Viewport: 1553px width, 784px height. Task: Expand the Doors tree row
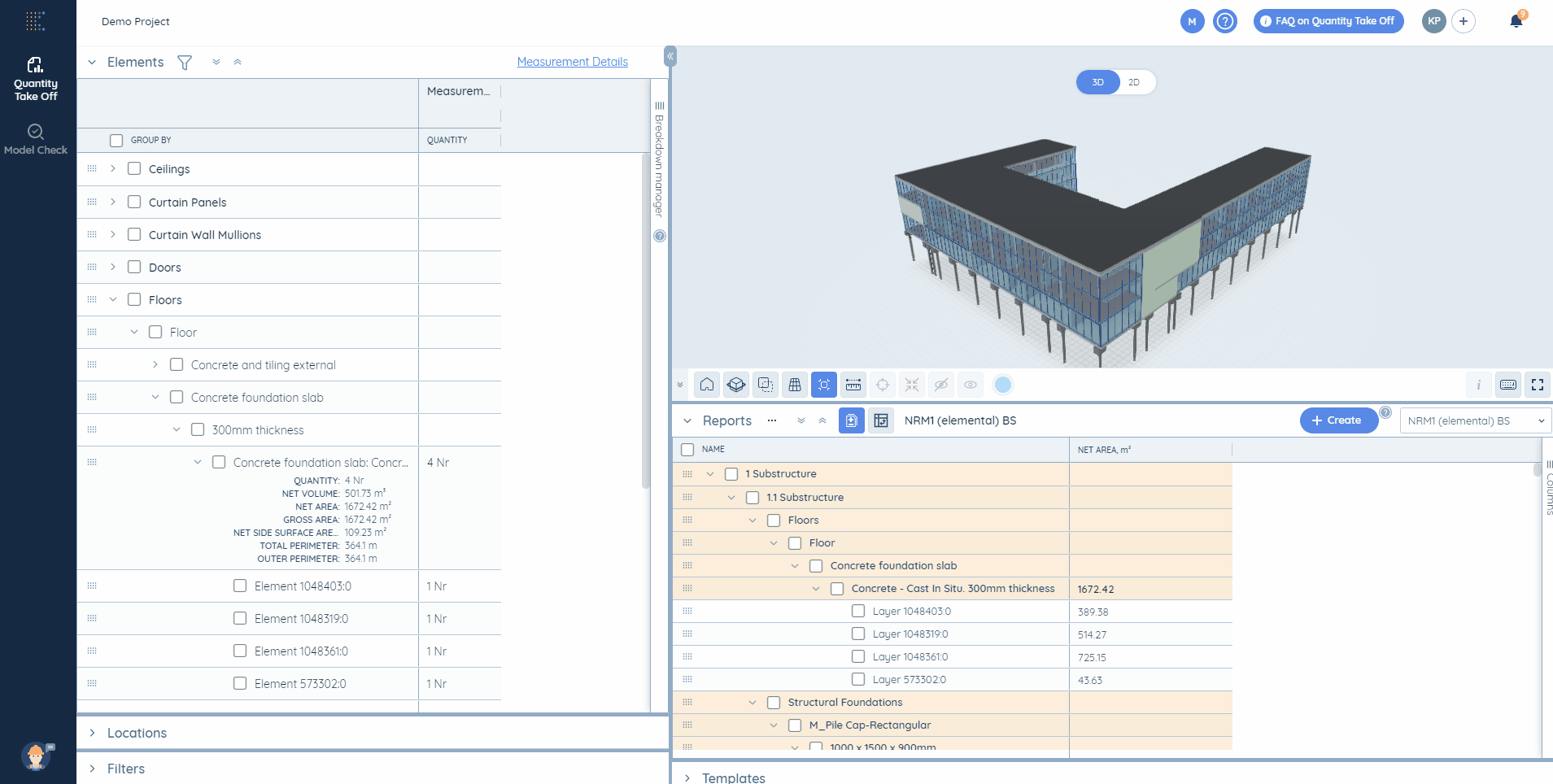pyautogui.click(x=113, y=267)
